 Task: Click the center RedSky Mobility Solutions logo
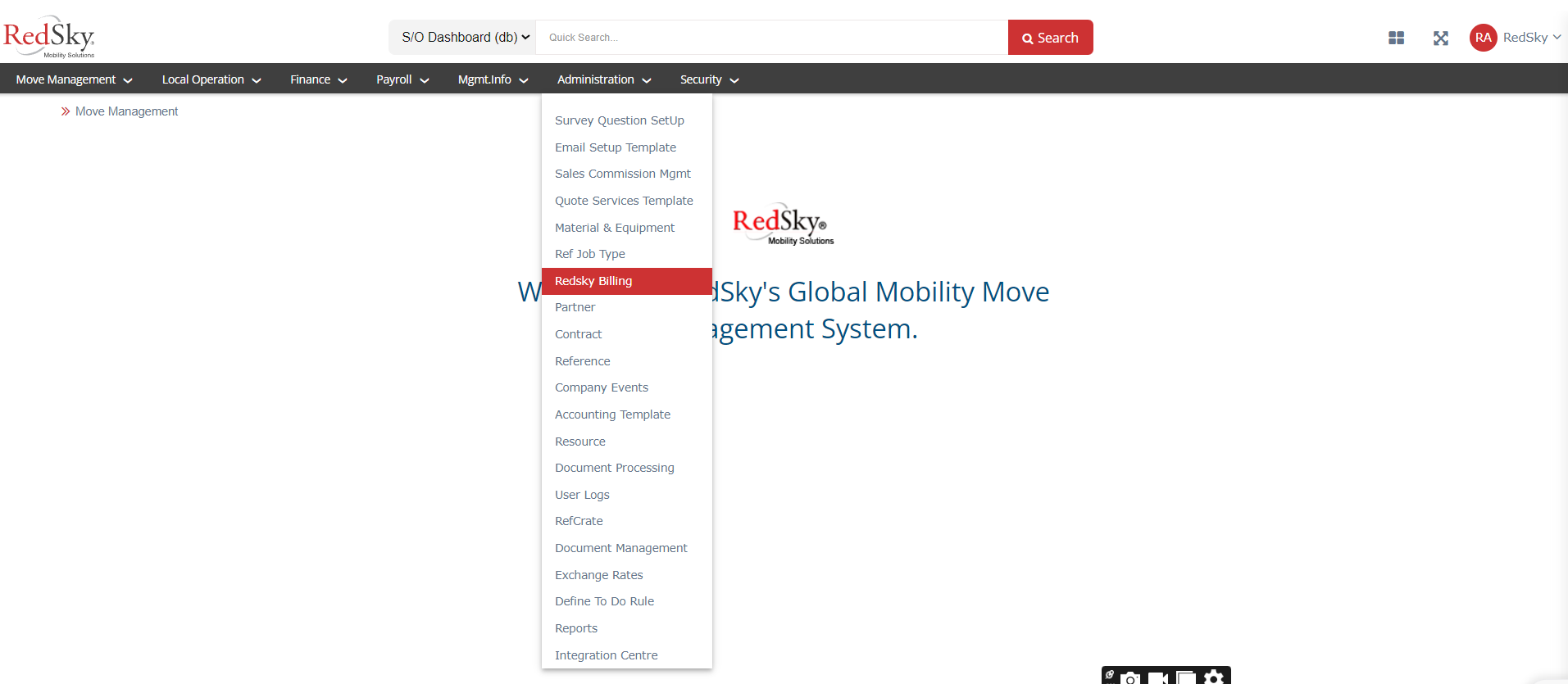coord(783,224)
